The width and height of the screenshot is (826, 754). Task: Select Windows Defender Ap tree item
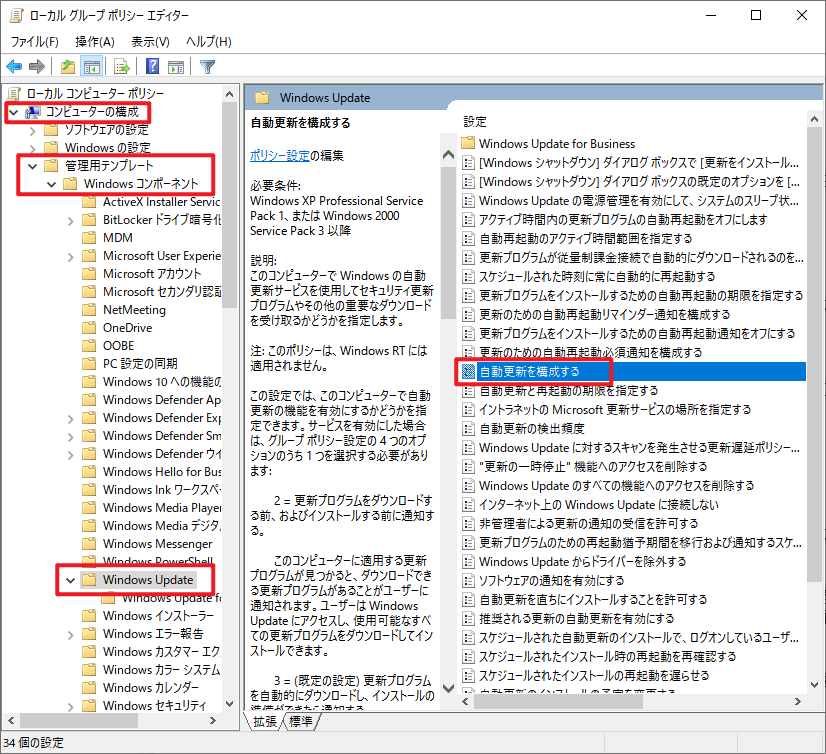162,399
